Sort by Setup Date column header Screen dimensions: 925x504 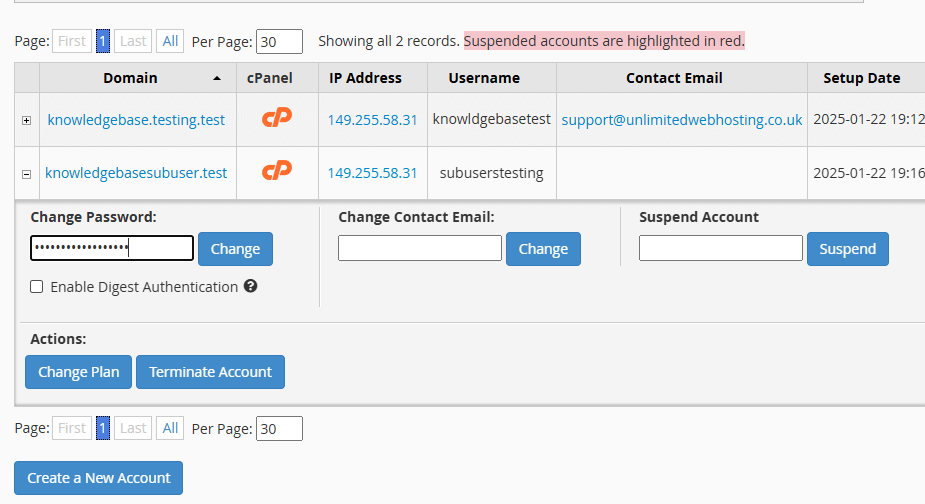click(862, 78)
